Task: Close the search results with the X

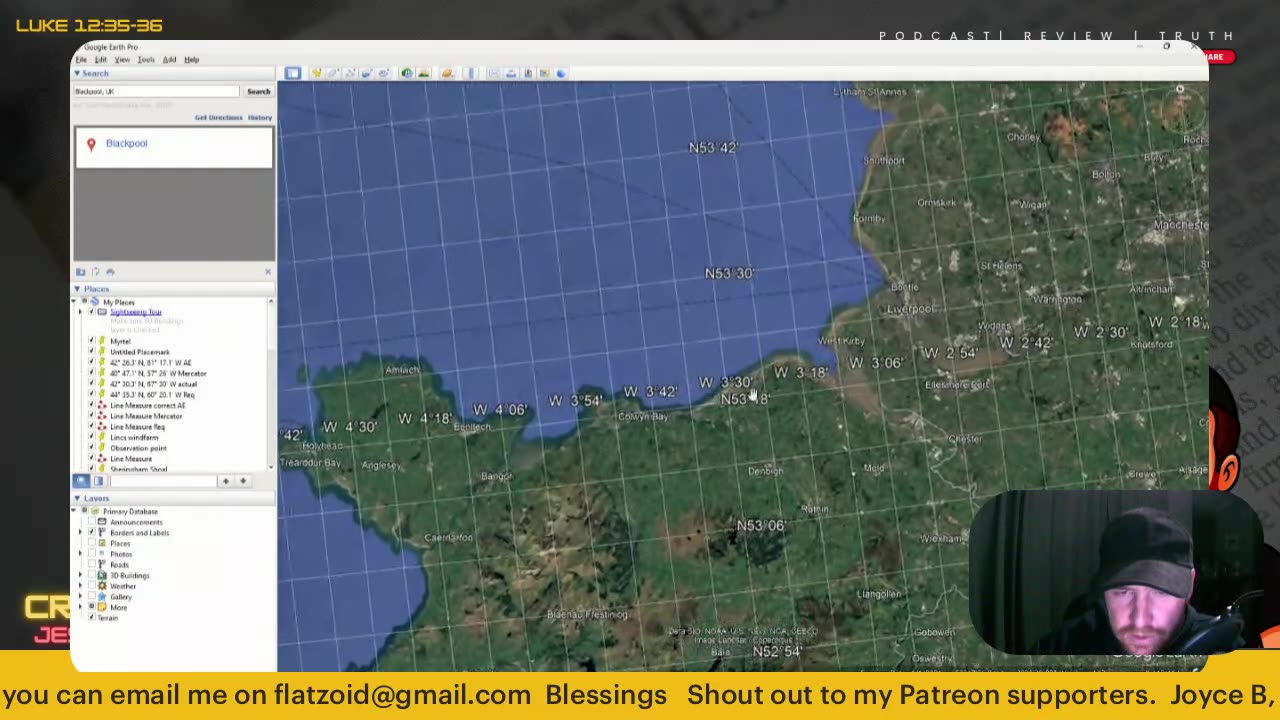Action: pyautogui.click(x=267, y=272)
